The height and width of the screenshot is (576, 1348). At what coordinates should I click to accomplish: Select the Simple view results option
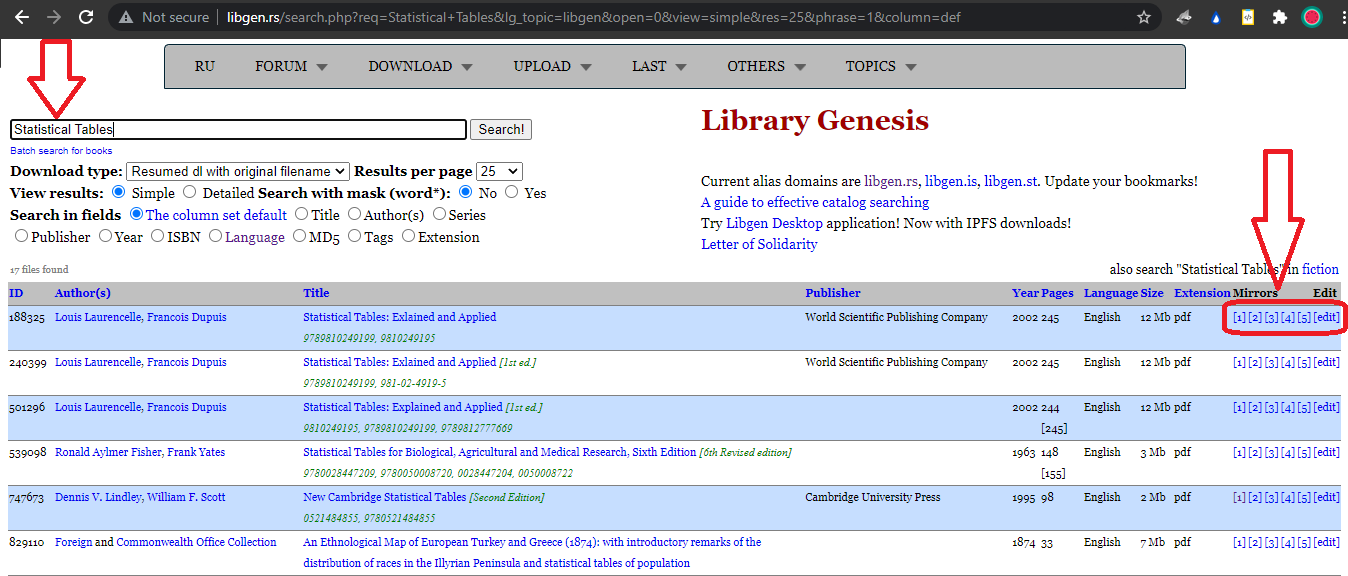(x=118, y=193)
